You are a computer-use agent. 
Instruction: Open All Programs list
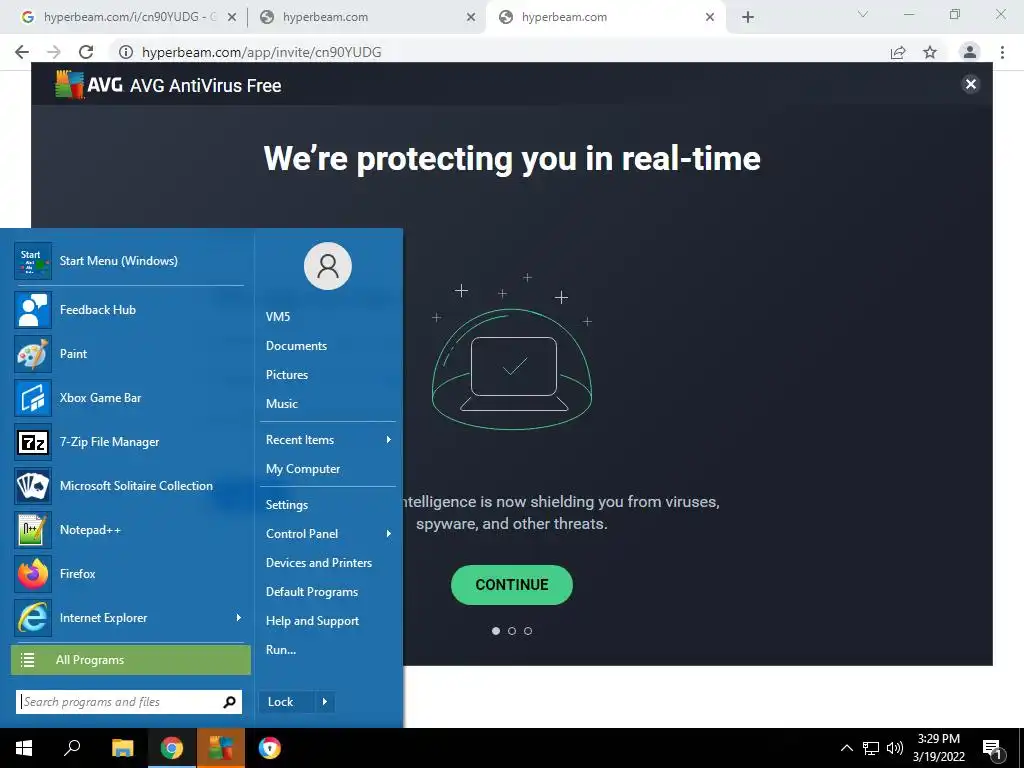pos(131,660)
